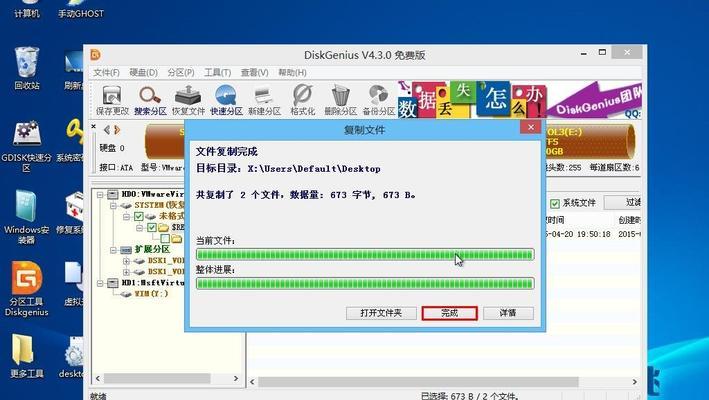709x400 pixels.
Task: Go to previous disk with left arrow
Action: pyautogui.click(x=107, y=130)
